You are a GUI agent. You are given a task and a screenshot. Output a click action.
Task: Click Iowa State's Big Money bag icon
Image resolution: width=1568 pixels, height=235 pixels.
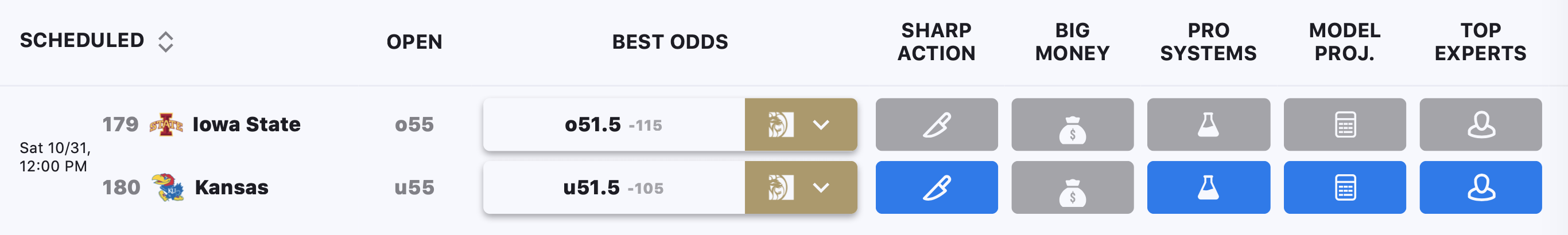pos(1072,124)
